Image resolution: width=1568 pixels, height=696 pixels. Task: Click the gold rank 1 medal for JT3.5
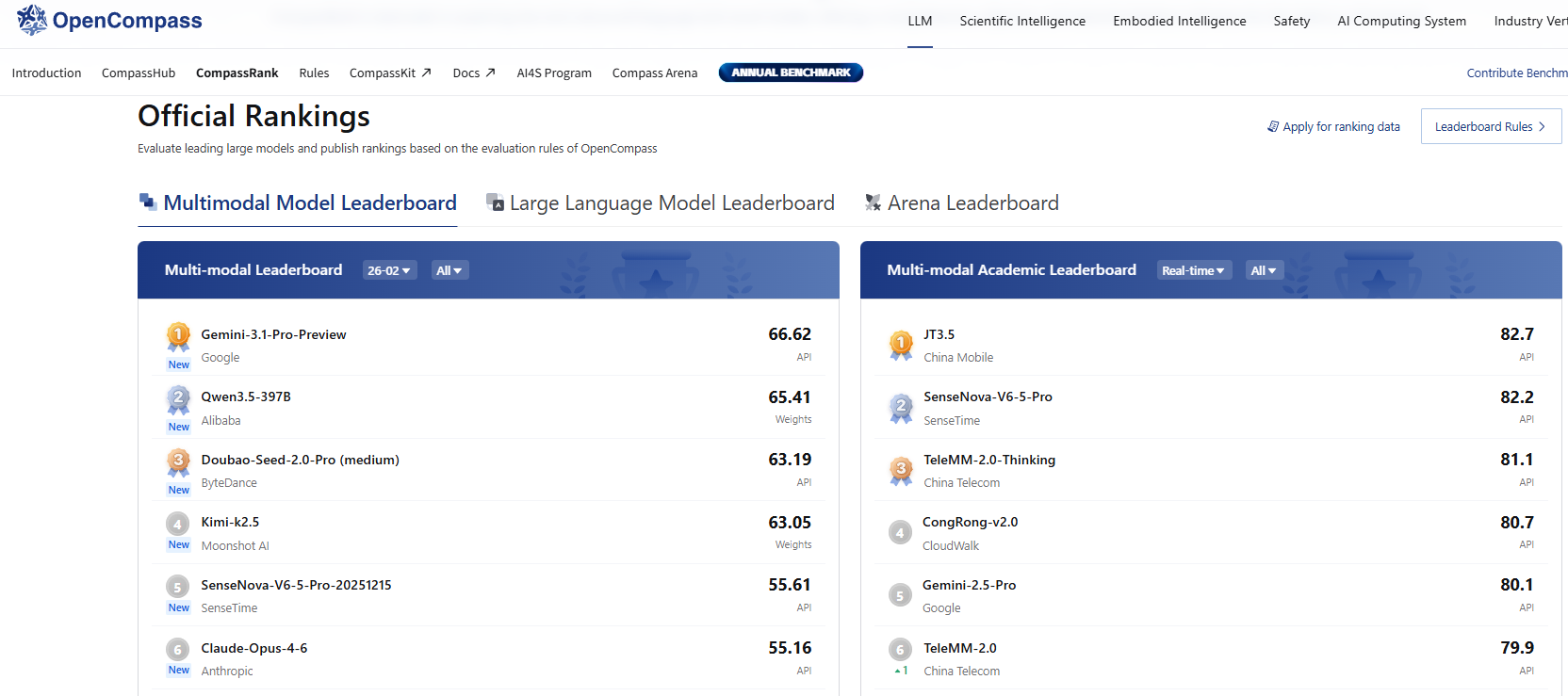(x=901, y=346)
